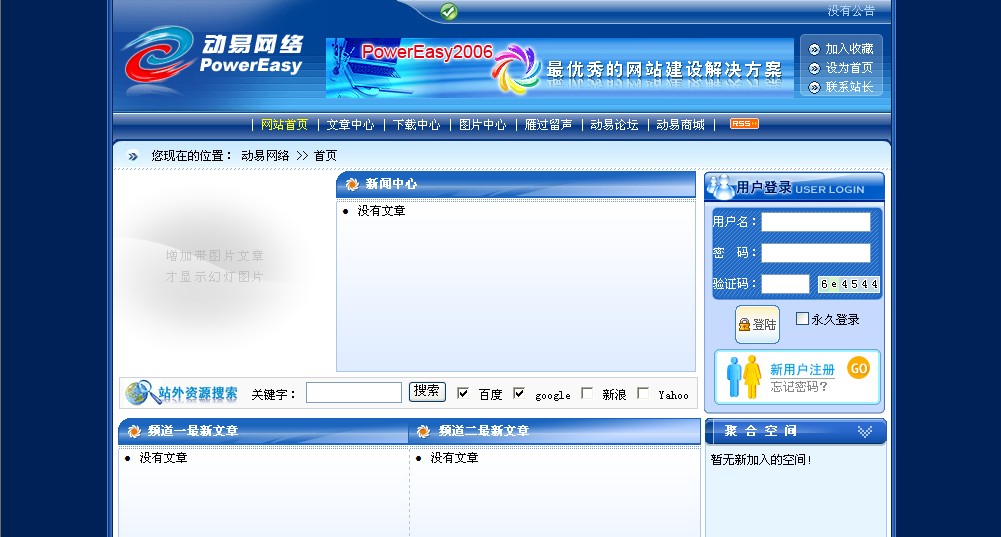Screen dimensions: 1001x537
Task: Open 网站首页 in the nav bar
Action: pyautogui.click(x=284, y=125)
